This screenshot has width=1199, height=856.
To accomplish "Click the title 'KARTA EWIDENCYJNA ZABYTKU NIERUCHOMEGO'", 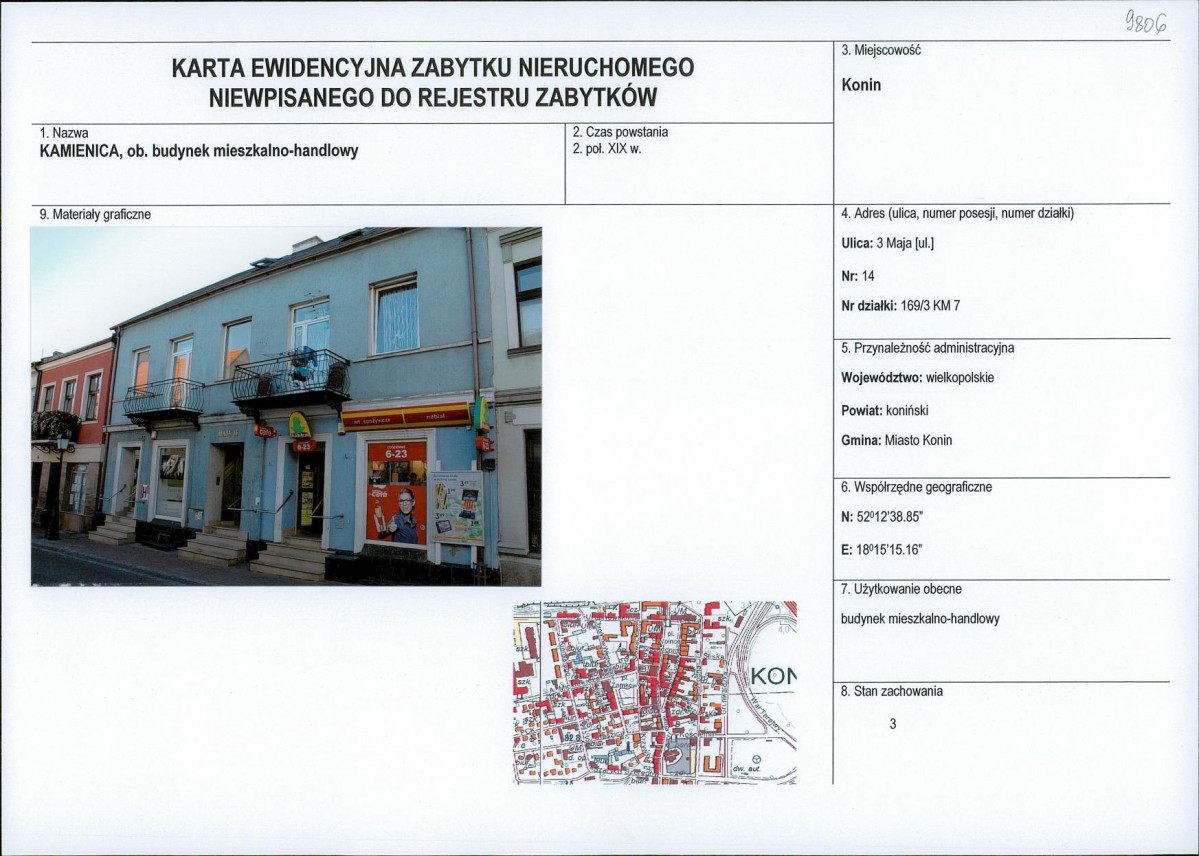I will 433,68.
